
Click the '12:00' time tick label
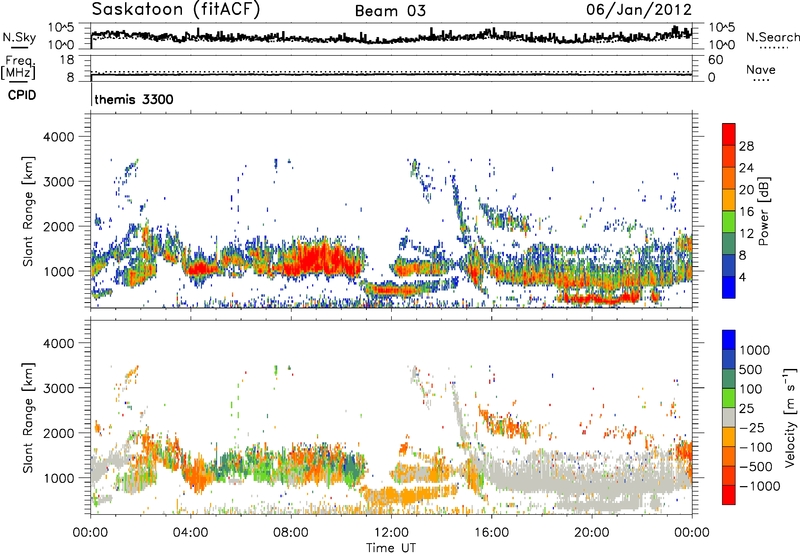pos(391,533)
